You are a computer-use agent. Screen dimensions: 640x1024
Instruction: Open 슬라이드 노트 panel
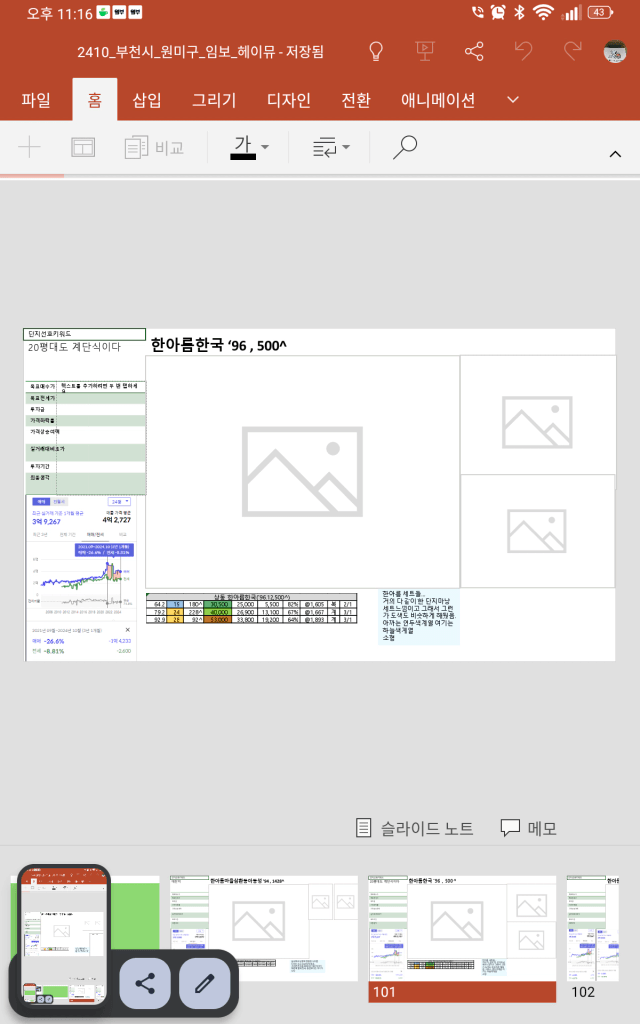pos(414,828)
